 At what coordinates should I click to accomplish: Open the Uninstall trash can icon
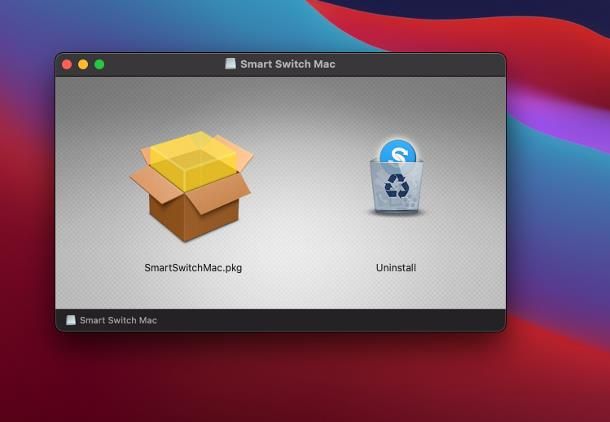(396, 176)
